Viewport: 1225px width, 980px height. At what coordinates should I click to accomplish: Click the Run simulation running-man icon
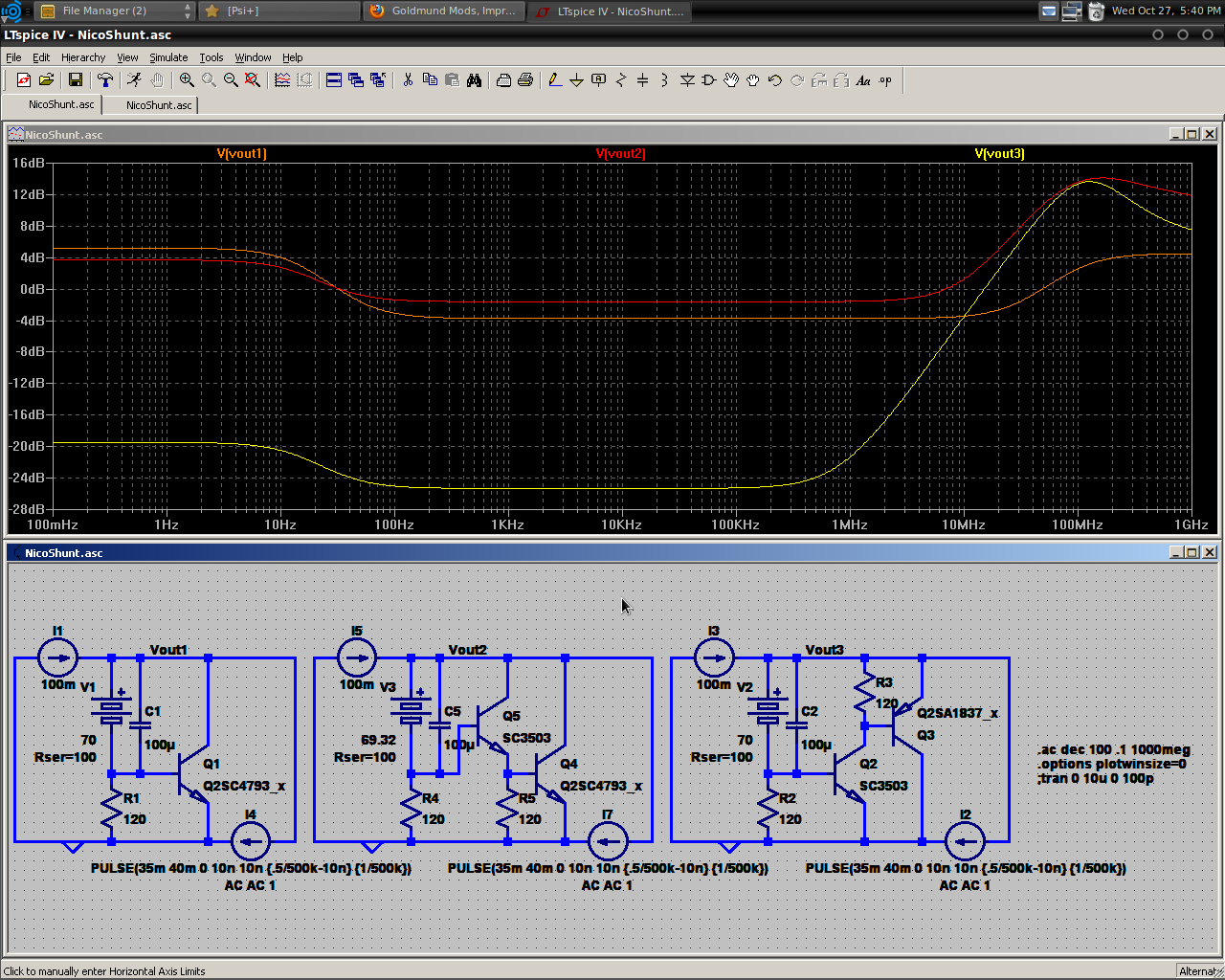click(134, 80)
